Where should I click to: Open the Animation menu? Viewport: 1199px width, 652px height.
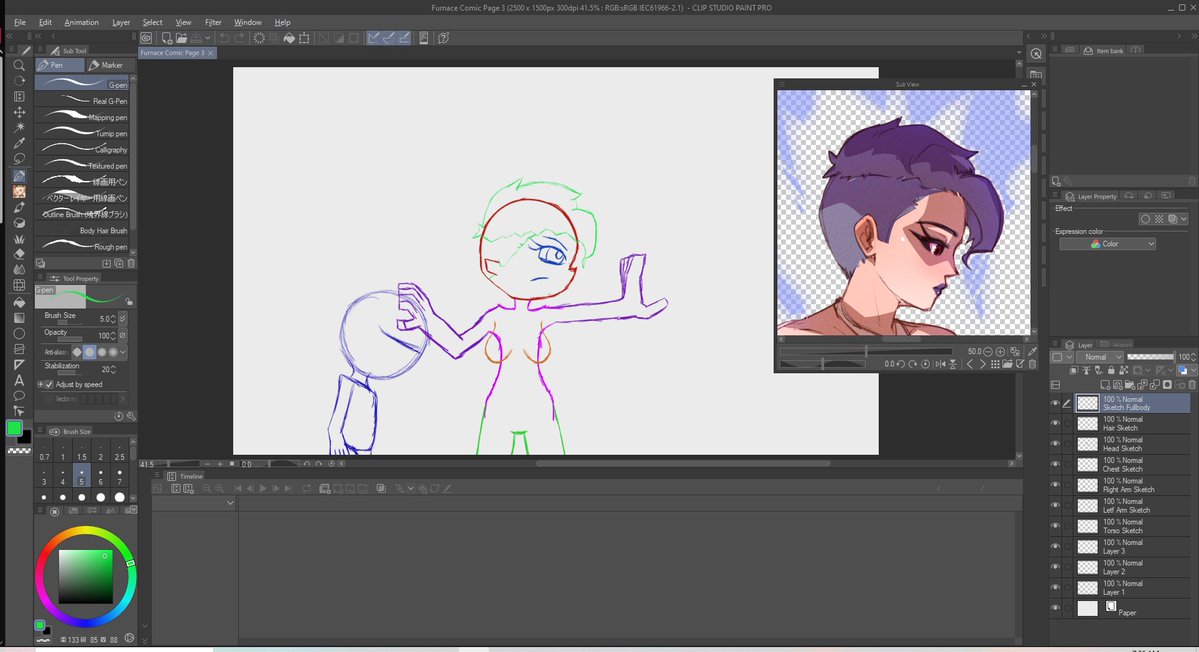tap(81, 22)
